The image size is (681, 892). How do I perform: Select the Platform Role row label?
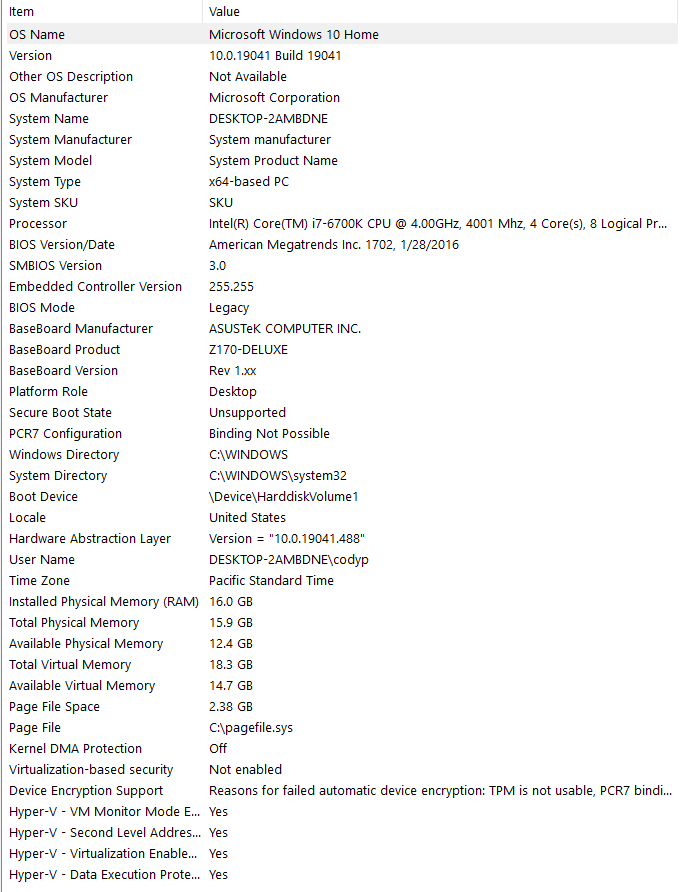tap(48, 392)
